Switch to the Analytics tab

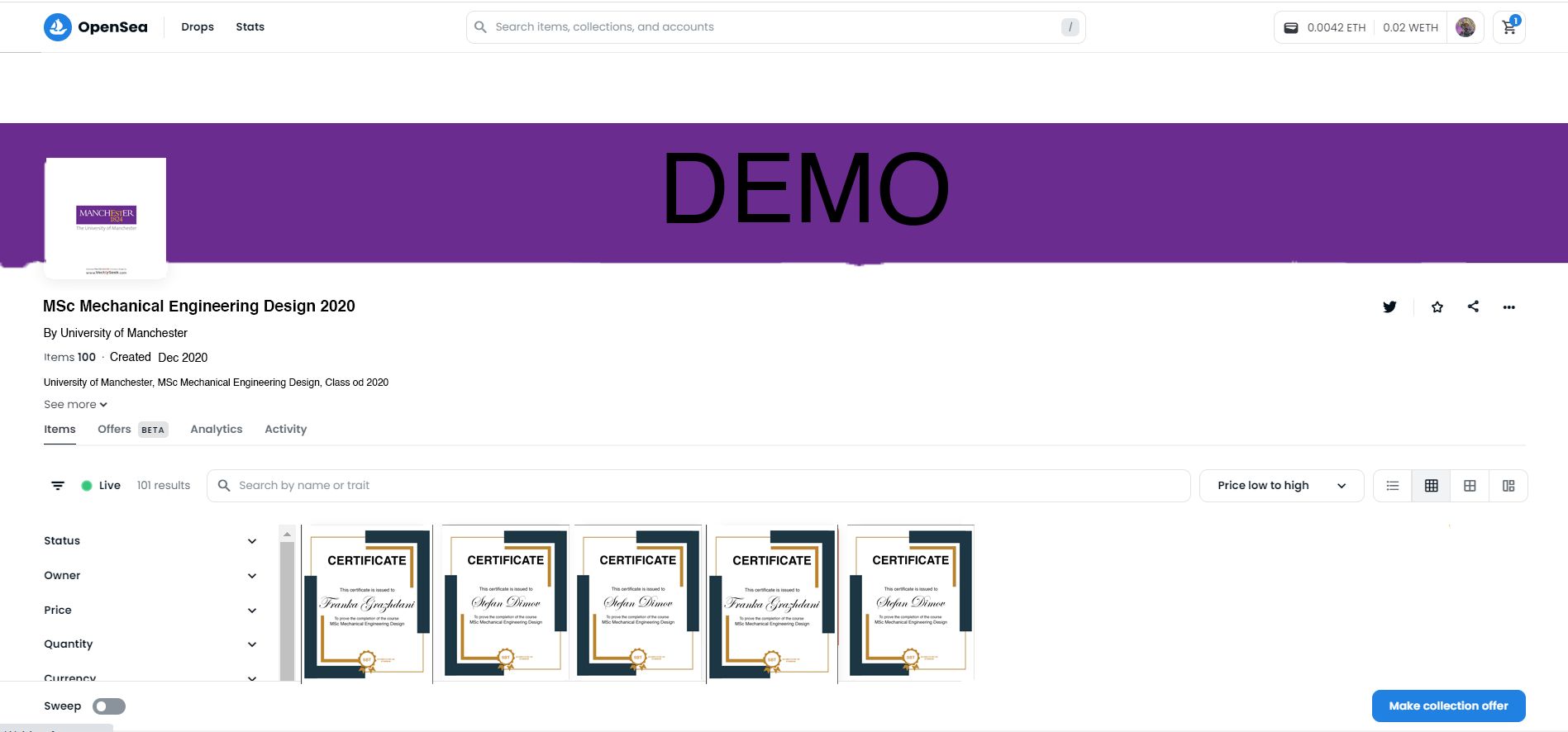pyautogui.click(x=217, y=430)
